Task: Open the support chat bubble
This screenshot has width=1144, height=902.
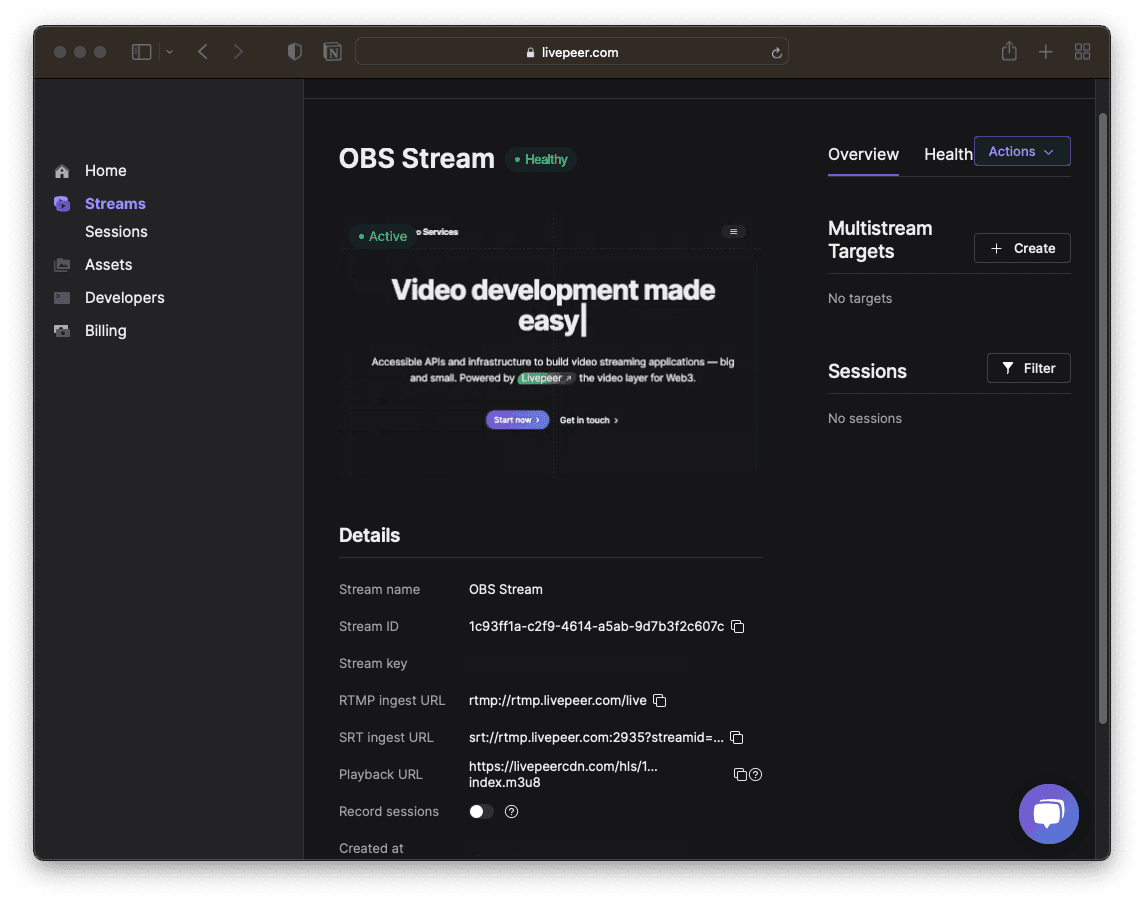Action: (x=1048, y=814)
